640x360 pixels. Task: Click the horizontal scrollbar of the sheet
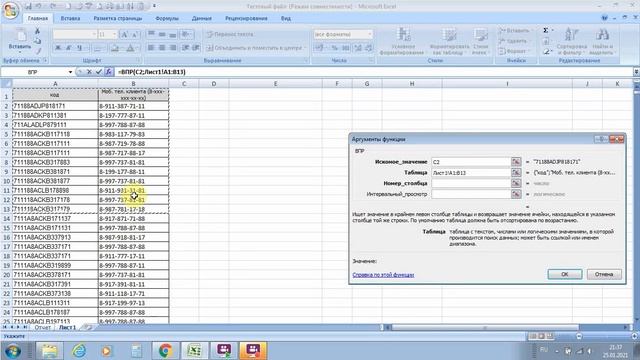(486, 327)
